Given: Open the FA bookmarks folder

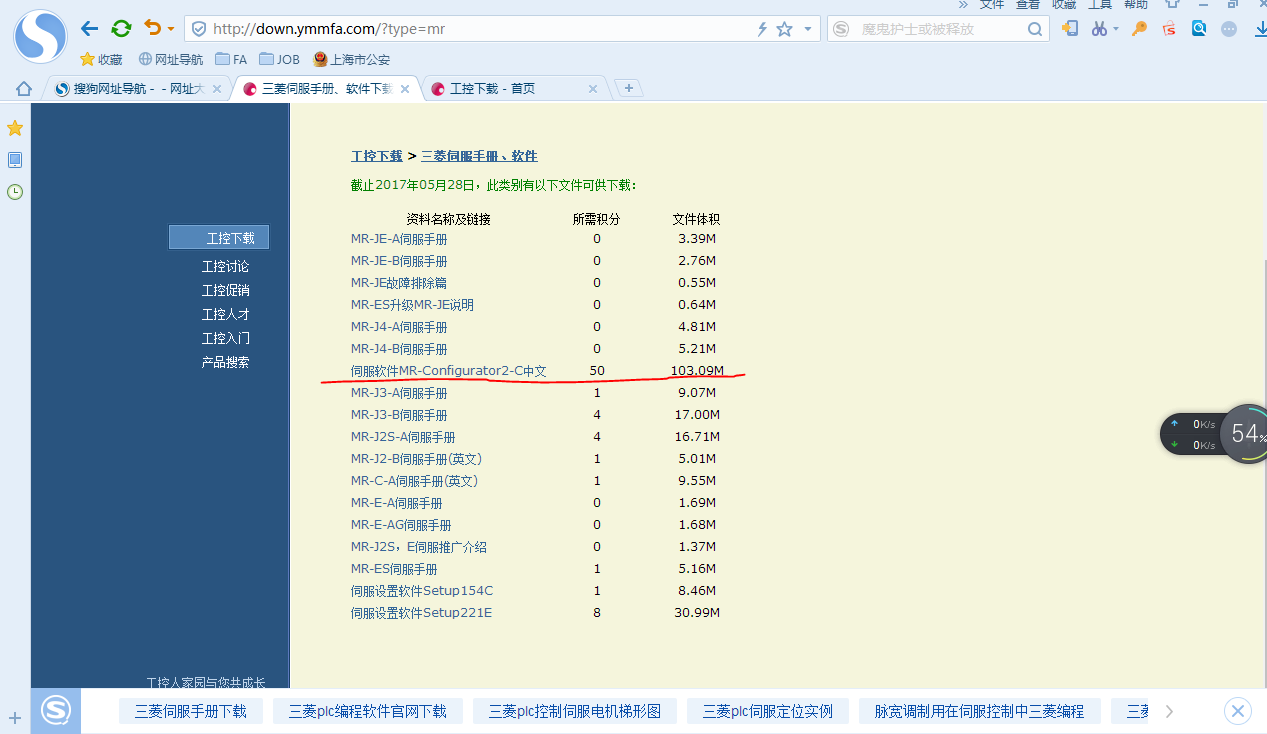Looking at the screenshot, I should [x=231, y=59].
